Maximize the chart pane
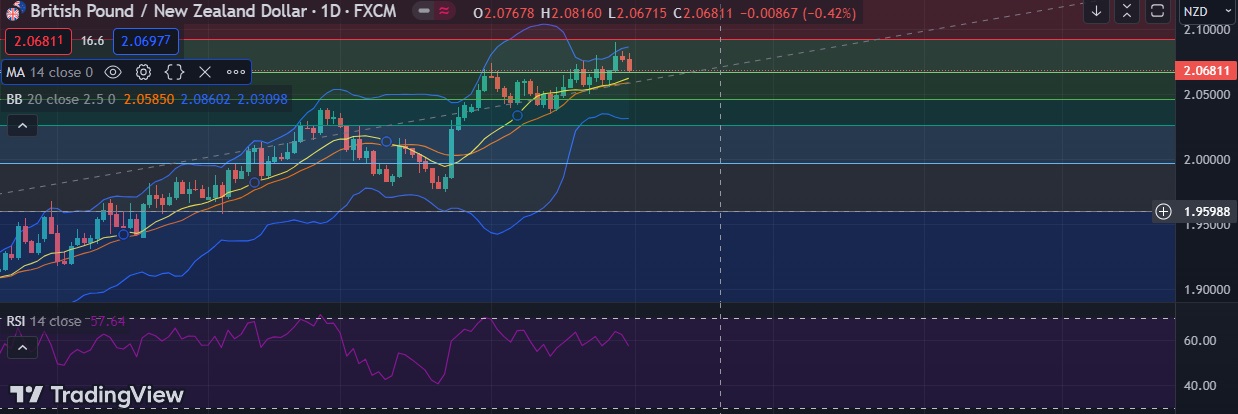 (x=1157, y=11)
